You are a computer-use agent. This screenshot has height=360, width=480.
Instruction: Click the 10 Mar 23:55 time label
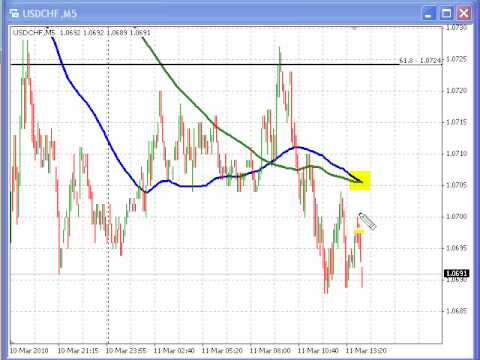(x=126, y=351)
